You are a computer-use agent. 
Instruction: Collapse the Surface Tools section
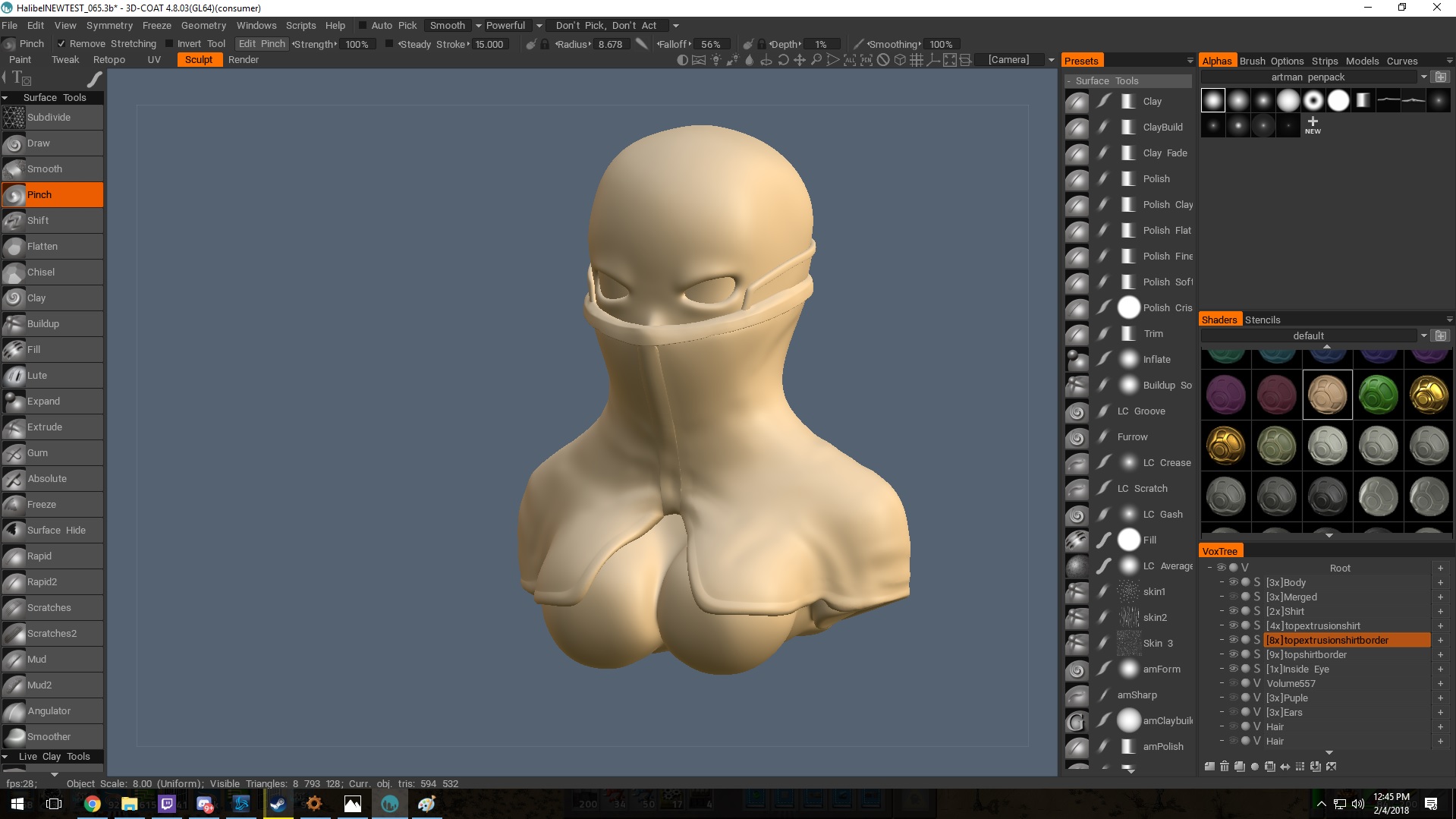(5, 98)
